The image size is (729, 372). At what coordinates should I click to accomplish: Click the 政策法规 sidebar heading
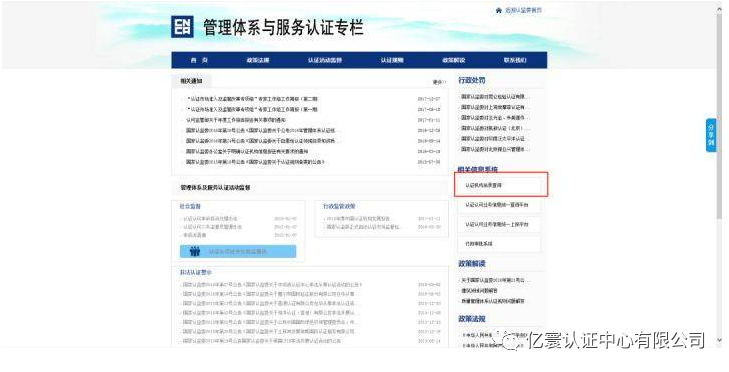471,319
